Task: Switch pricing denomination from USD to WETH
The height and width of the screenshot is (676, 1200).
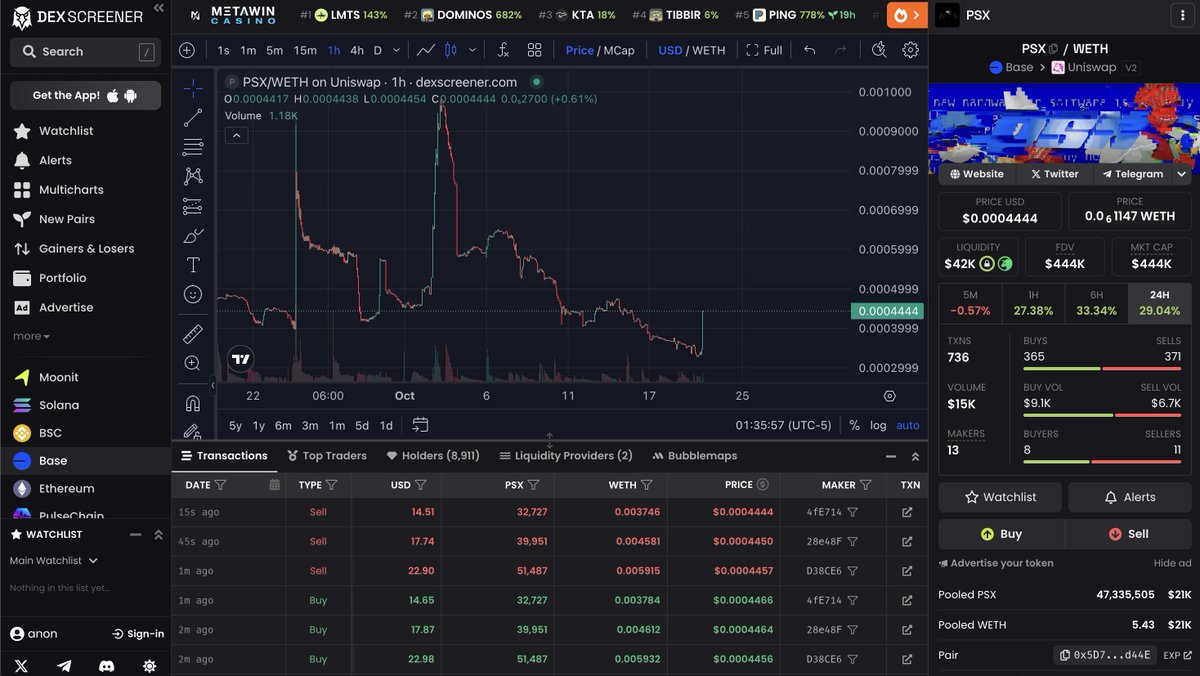Action: pyautogui.click(x=709, y=49)
